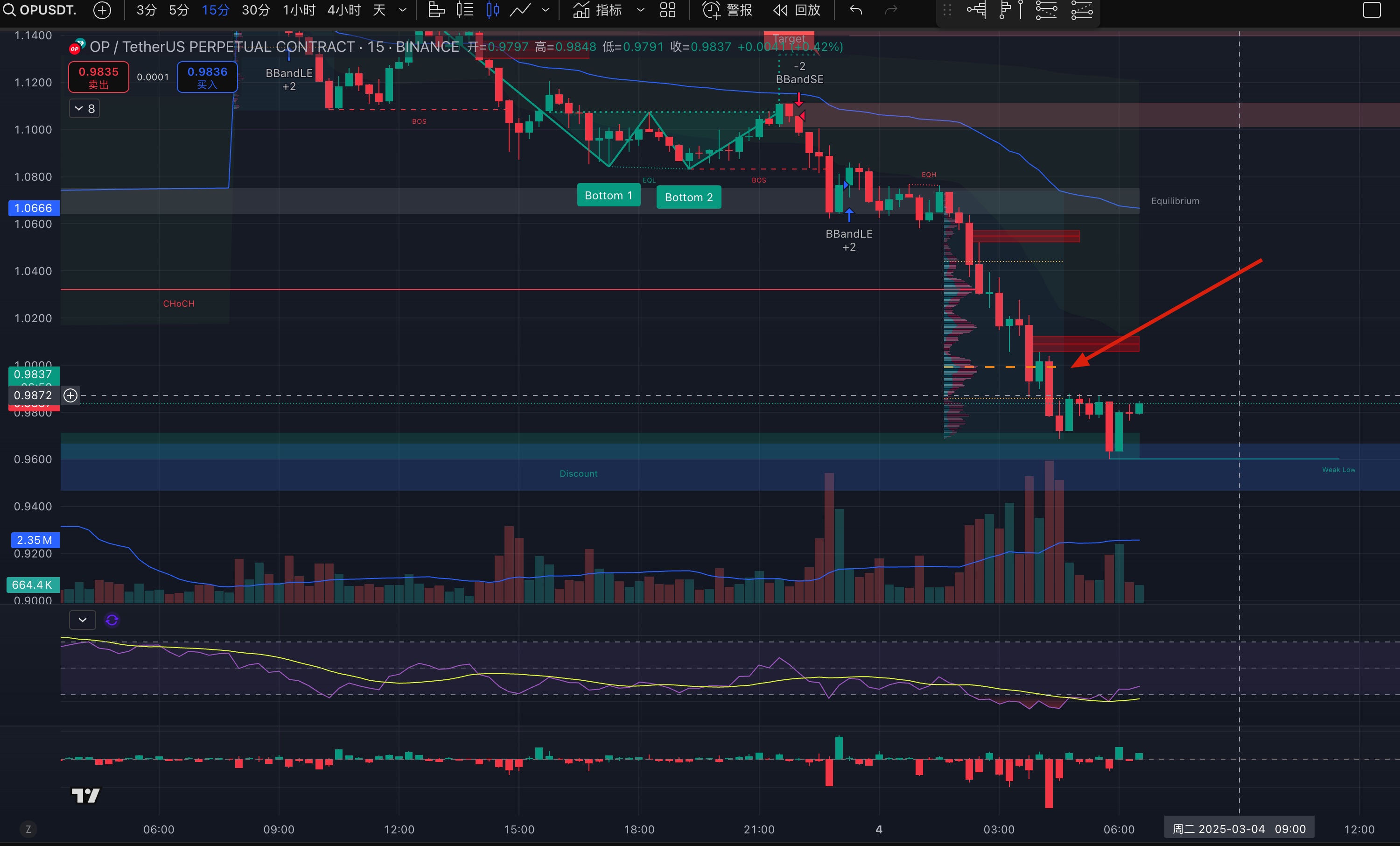Click the 0.9835 卖出 sell button
This screenshot has width=1400, height=846.
tap(98, 78)
